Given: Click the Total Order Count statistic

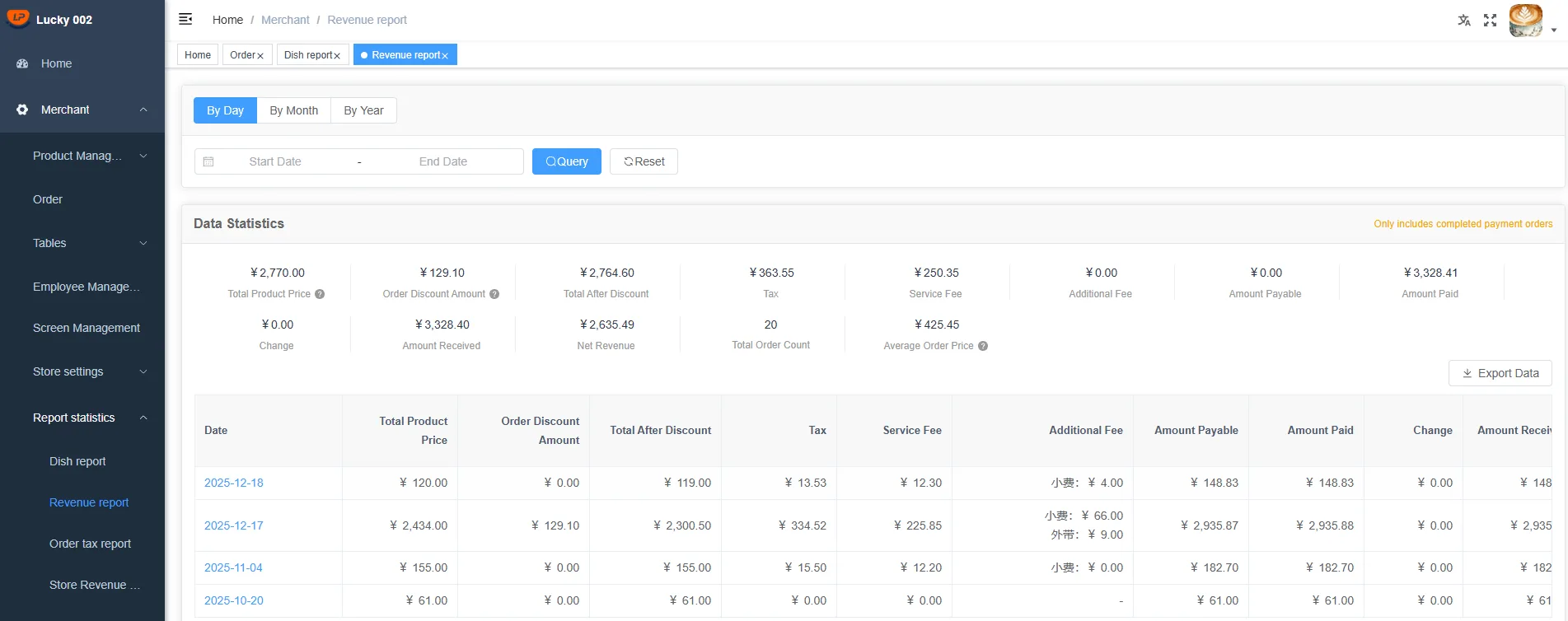Looking at the screenshot, I should (x=771, y=334).
